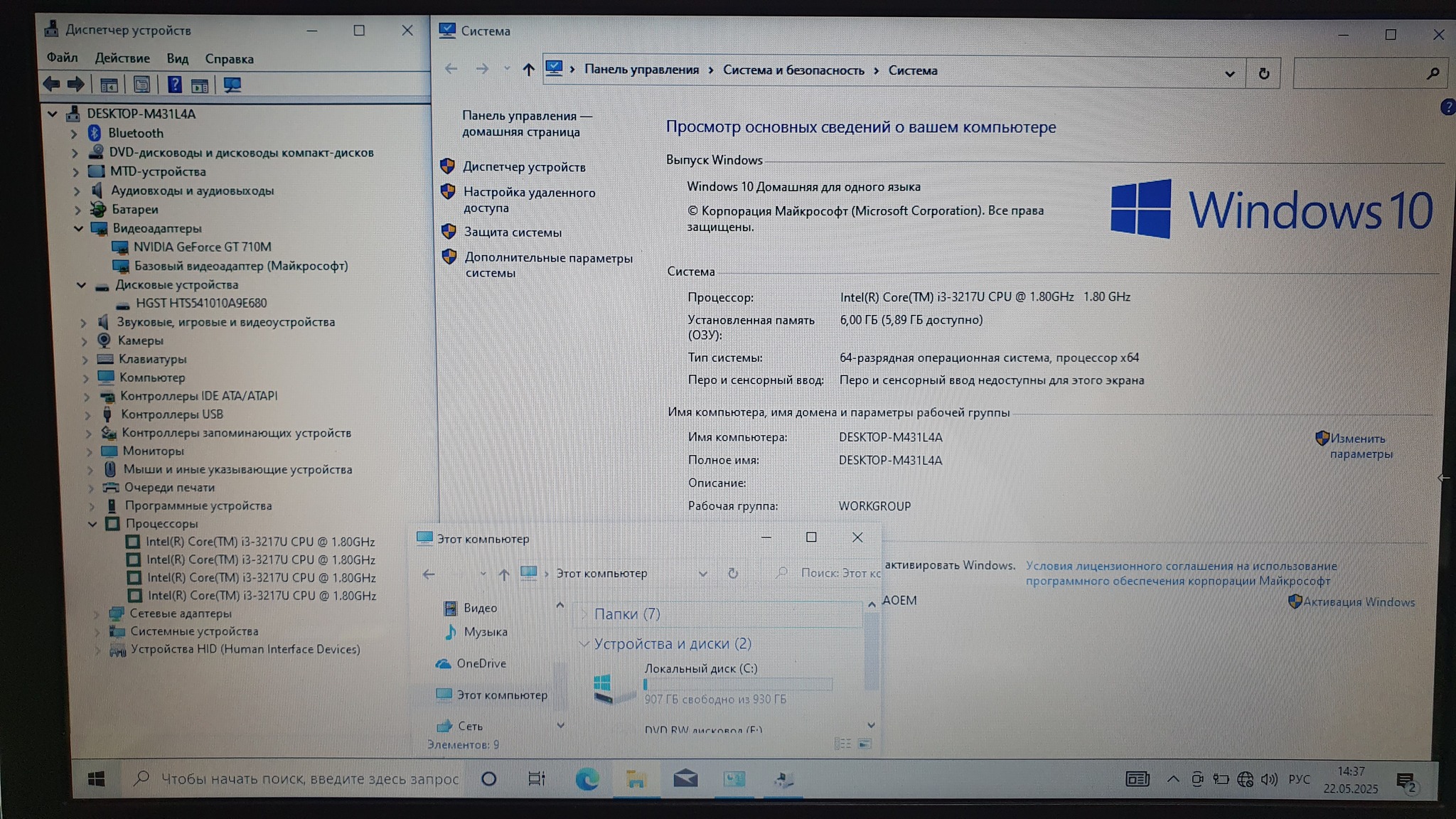Collapse the Видеоадаптеры tree node
Screen dimensions: 1456x819
pyautogui.click(x=78, y=228)
